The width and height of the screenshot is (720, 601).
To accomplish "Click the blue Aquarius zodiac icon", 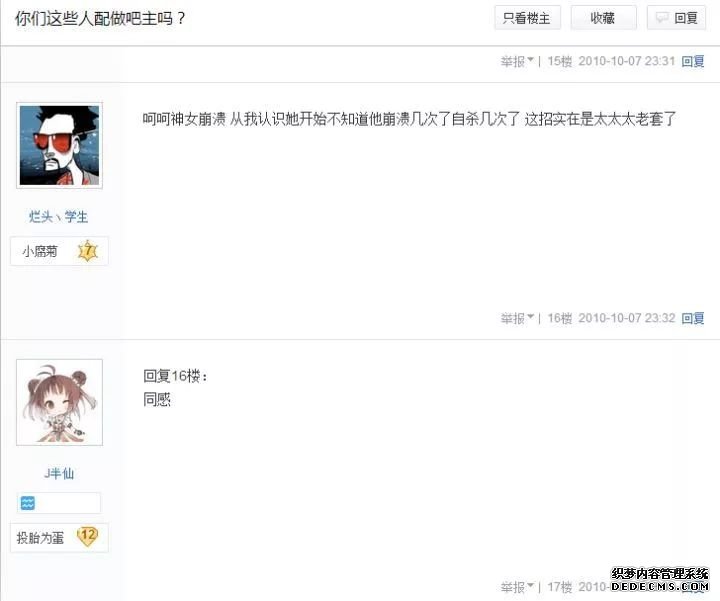I will (x=28, y=503).
